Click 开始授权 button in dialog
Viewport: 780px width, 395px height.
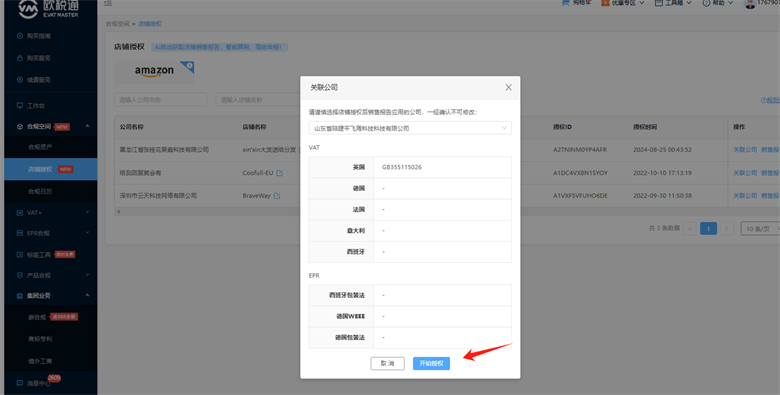(431, 364)
